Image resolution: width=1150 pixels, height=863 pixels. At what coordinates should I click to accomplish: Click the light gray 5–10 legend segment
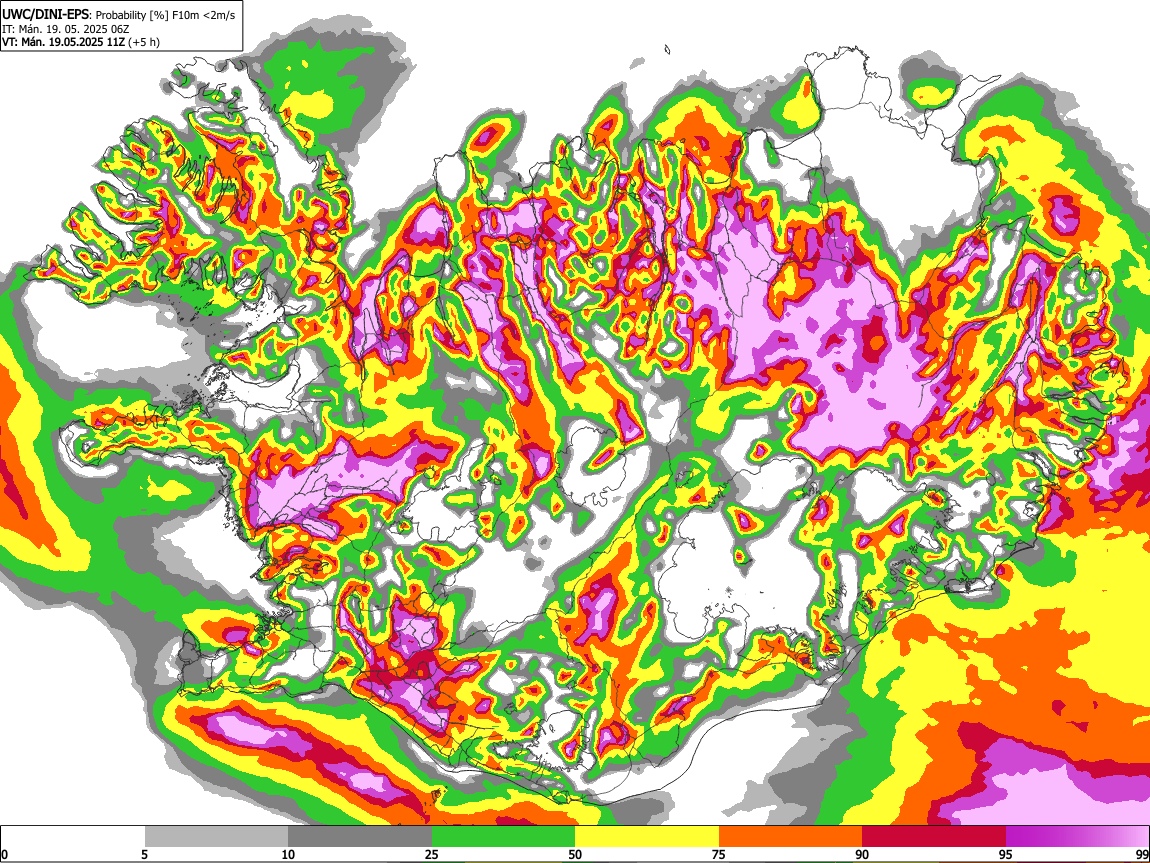click(x=216, y=836)
